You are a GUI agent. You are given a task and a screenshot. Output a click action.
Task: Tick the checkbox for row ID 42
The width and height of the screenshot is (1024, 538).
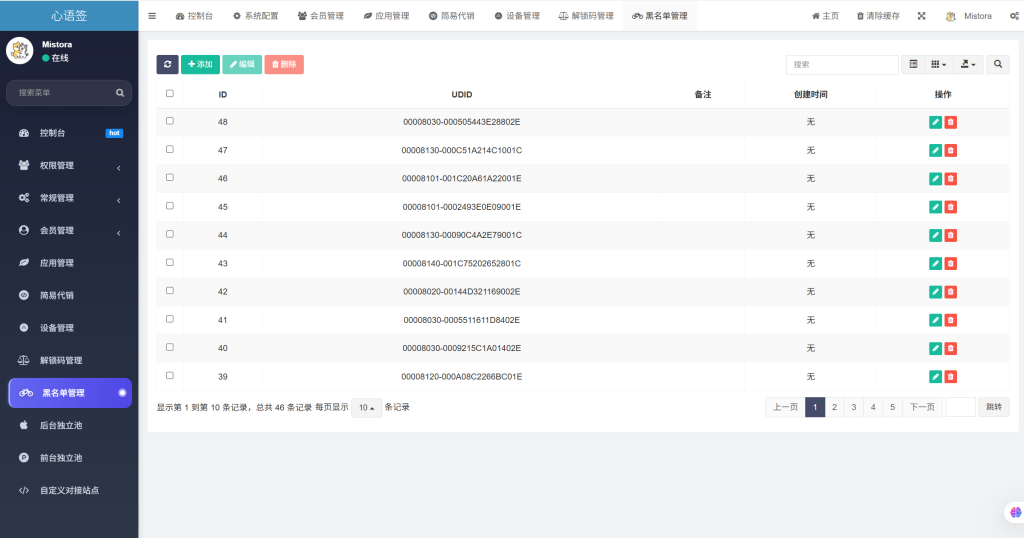[x=170, y=291]
